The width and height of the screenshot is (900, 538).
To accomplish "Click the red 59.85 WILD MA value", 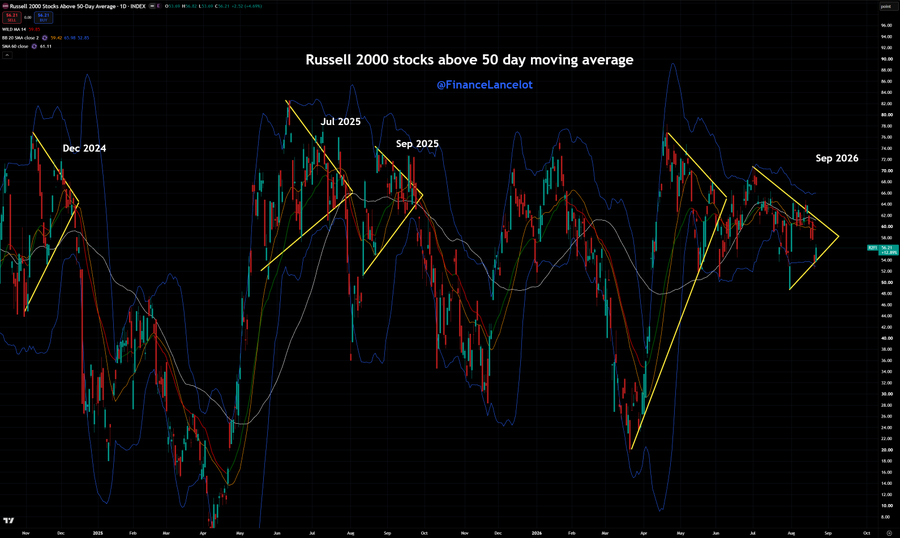I will (x=34, y=29).
